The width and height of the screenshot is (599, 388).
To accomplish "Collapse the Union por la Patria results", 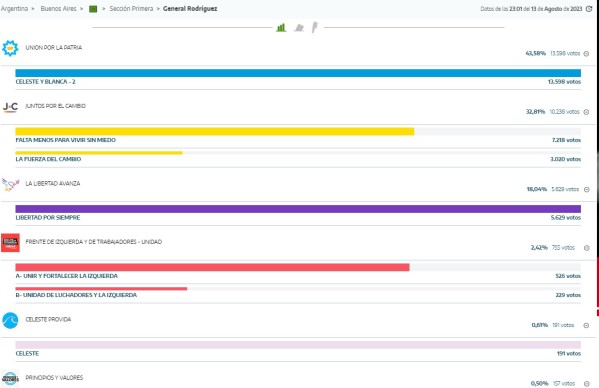I will pyautogui.click(x=586, y=54).
